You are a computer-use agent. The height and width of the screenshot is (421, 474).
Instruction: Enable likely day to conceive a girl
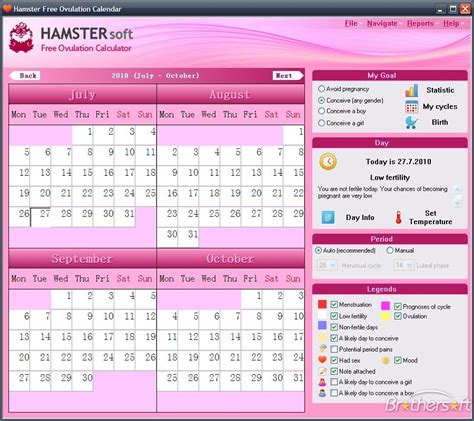coord(334,382)
